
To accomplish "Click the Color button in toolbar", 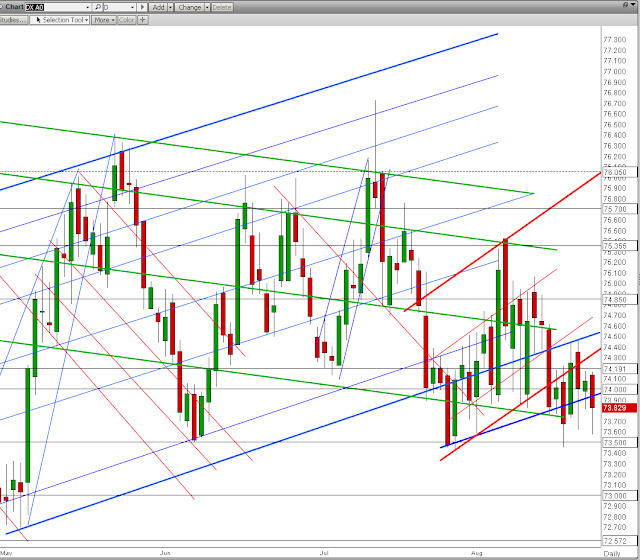I will [126, 20].
